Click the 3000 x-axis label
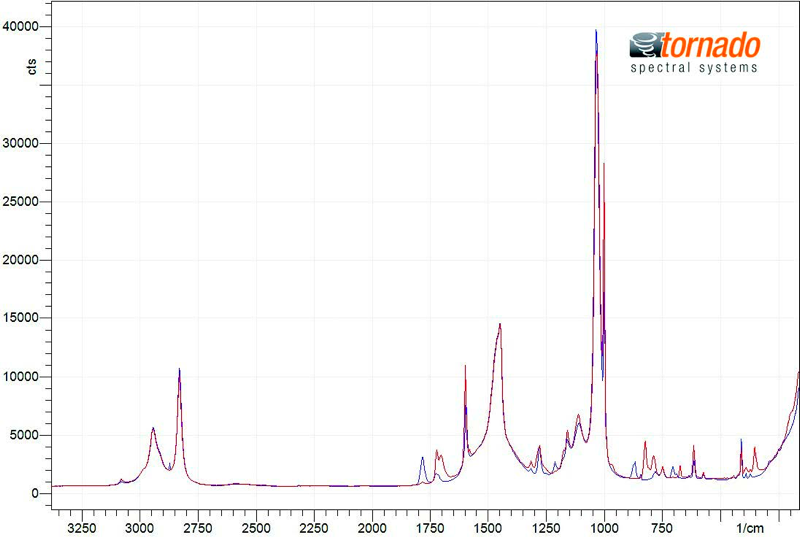Image resolution: width=800 pixels, height=538 pixels. (140, 528)
